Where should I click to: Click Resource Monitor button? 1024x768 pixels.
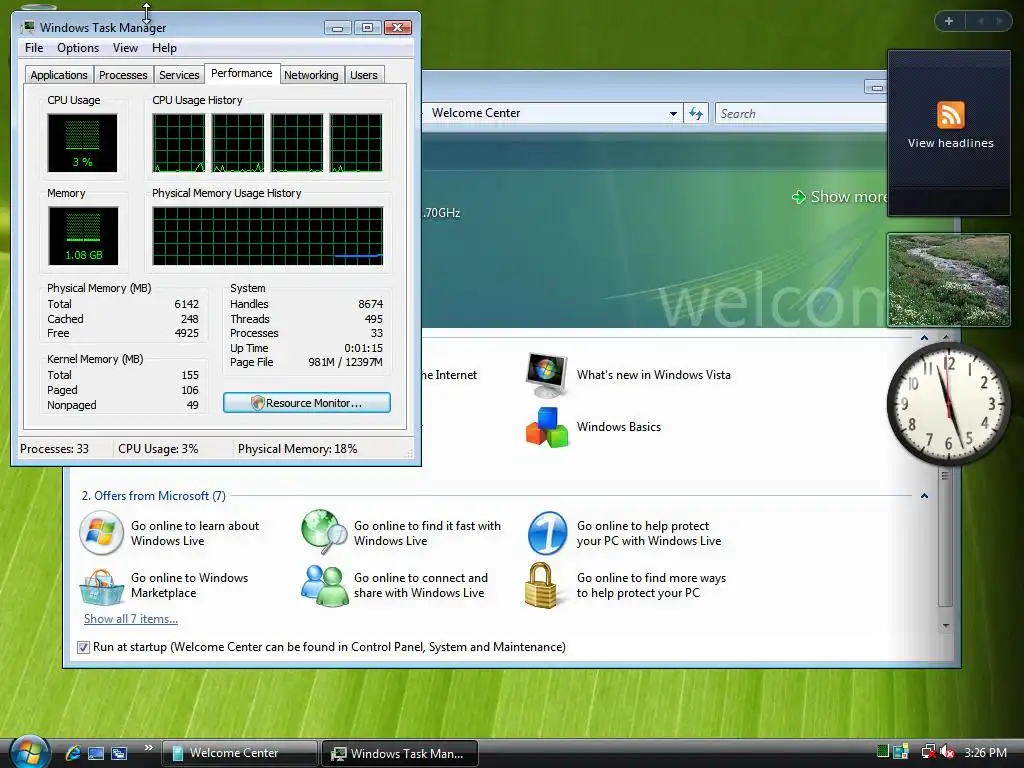(307, 403)
